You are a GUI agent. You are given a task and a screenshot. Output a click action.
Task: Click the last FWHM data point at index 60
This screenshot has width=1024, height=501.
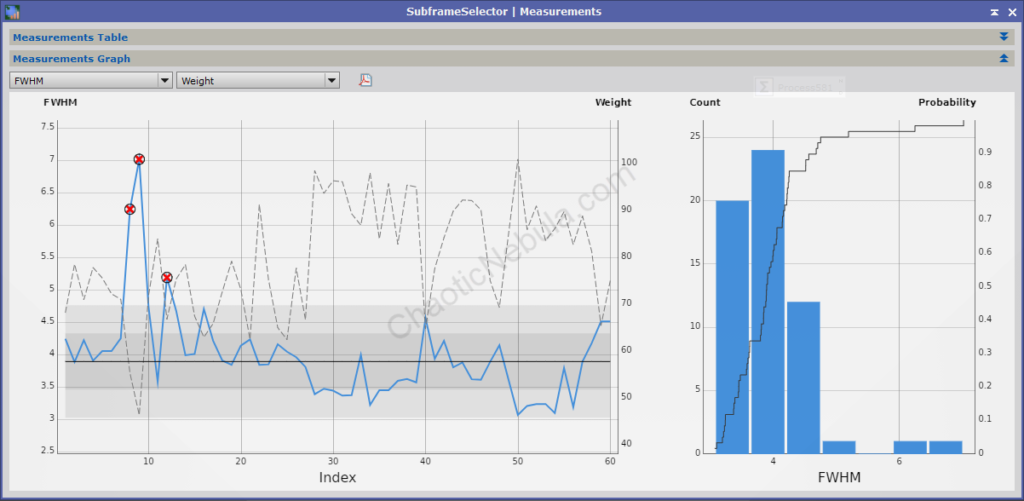tap(610, 321)
